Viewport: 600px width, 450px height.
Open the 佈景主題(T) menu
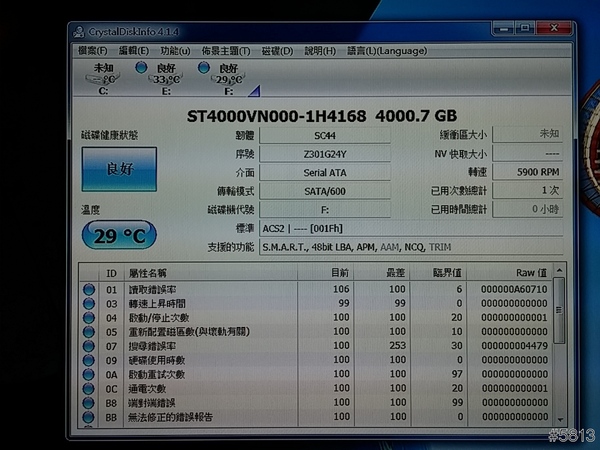(225, 51)
